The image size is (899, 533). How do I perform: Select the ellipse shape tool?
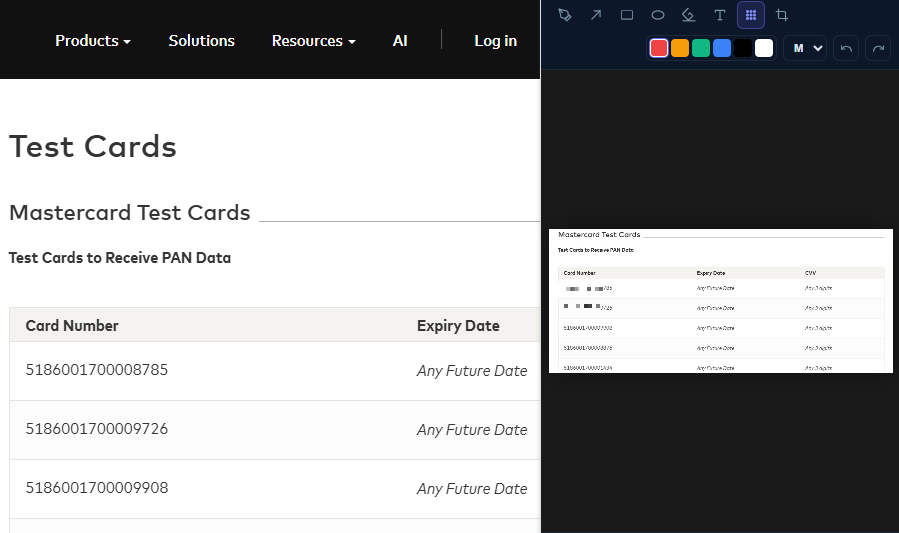click(658, 15)
